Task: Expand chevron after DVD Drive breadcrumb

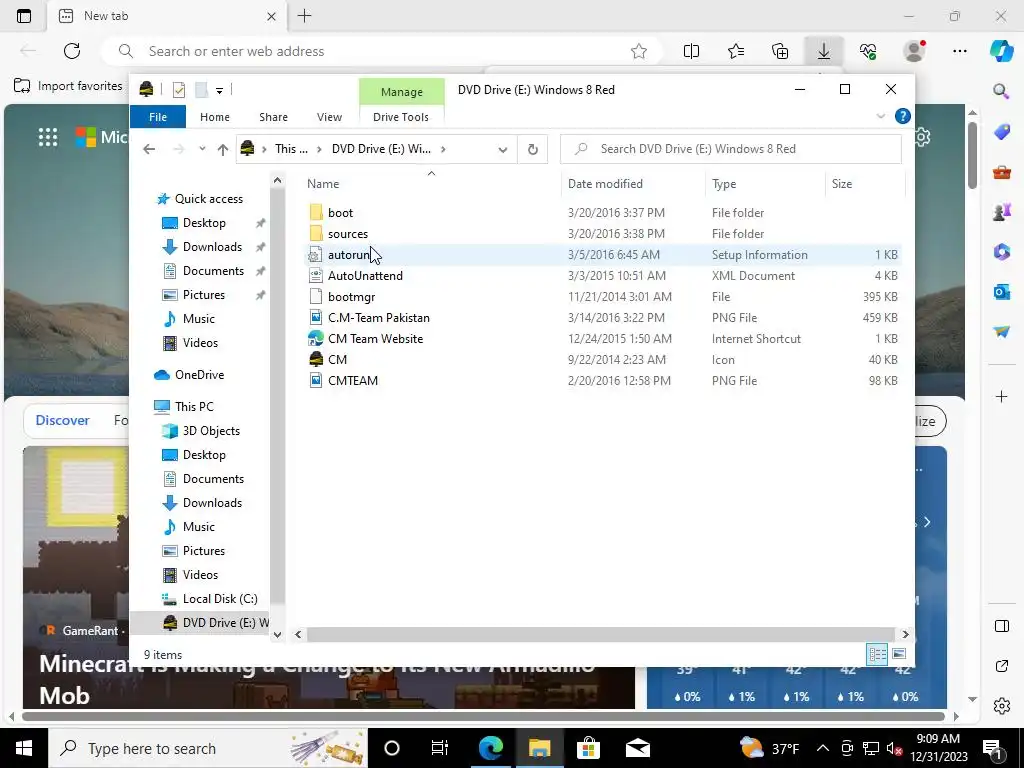Action: (443, 149)
